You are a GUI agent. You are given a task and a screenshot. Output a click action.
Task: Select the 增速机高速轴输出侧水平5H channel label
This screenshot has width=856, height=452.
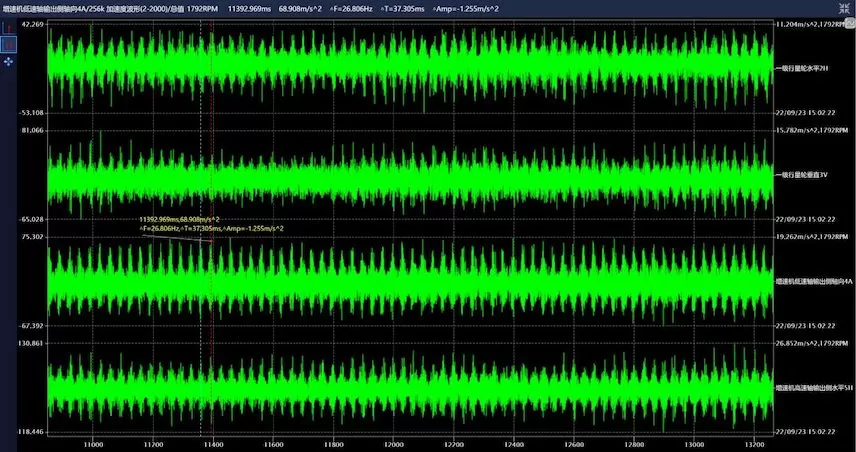806,388
